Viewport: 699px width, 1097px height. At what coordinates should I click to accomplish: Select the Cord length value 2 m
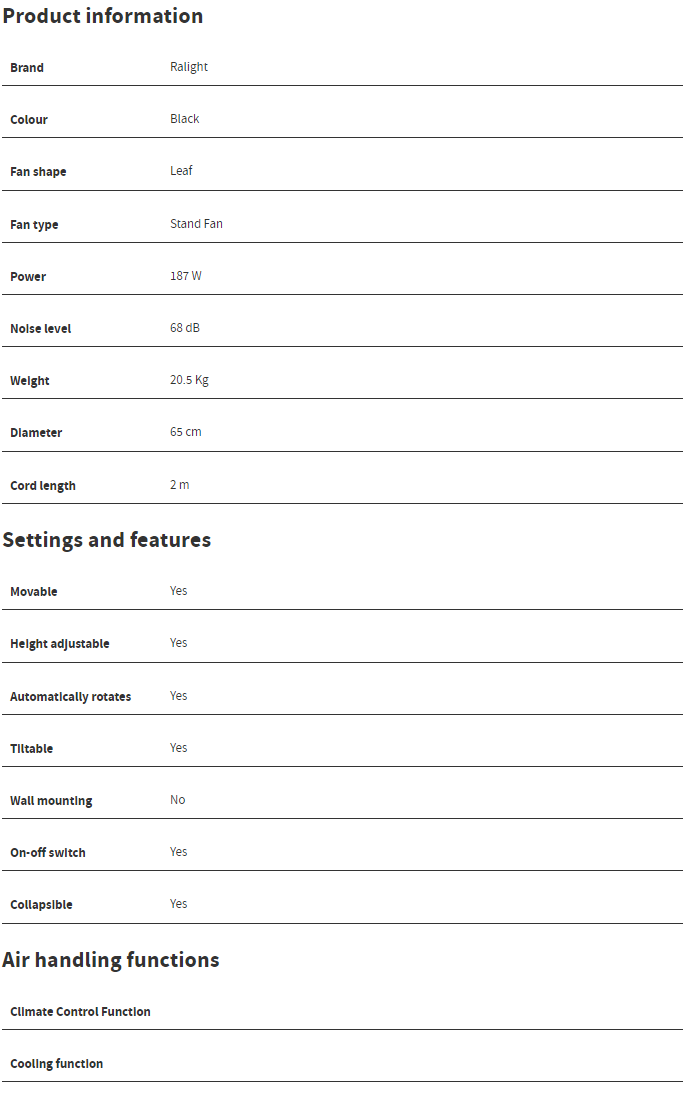point(179,485)
